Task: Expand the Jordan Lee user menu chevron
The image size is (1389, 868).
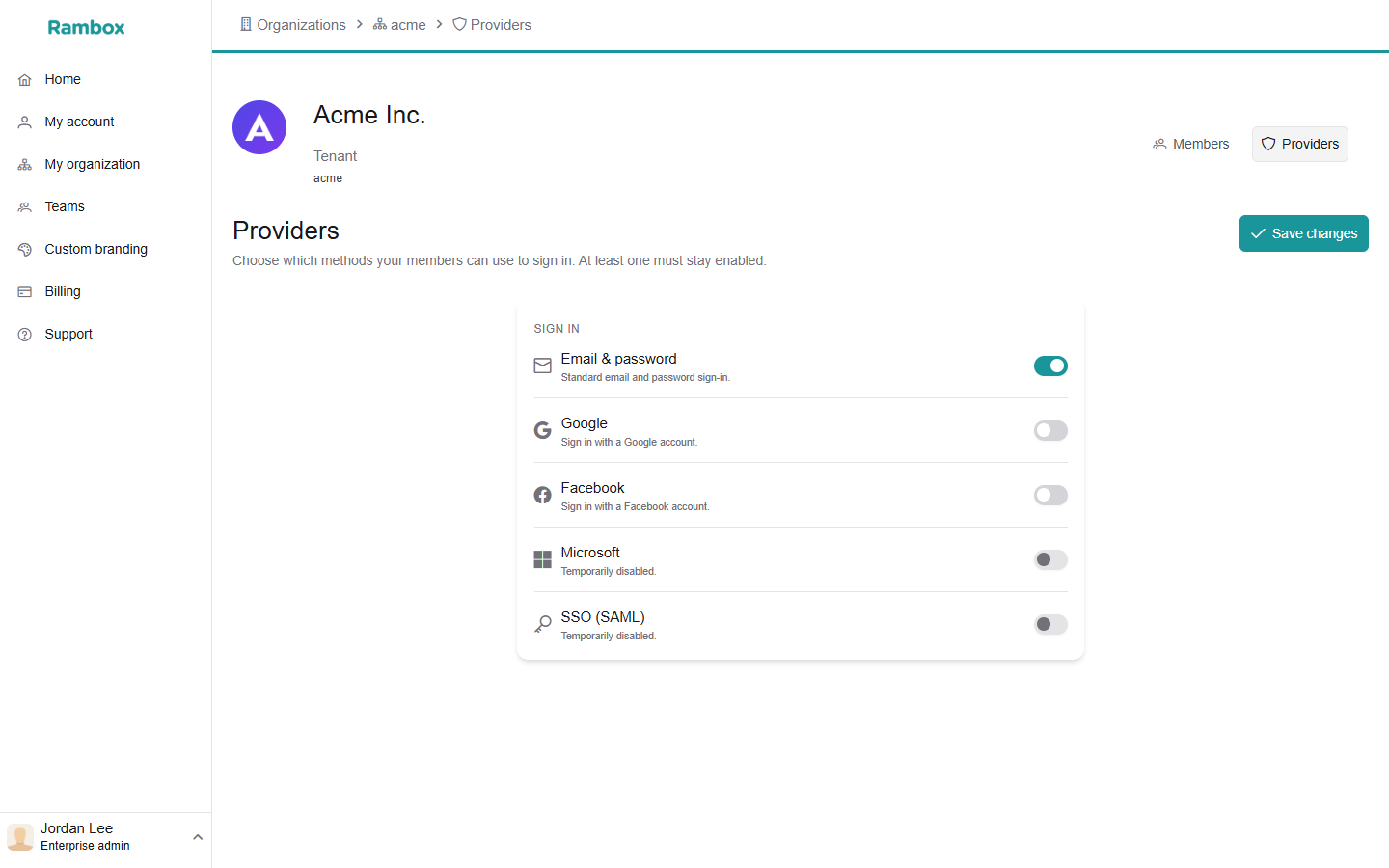Action: click(198, 837)
